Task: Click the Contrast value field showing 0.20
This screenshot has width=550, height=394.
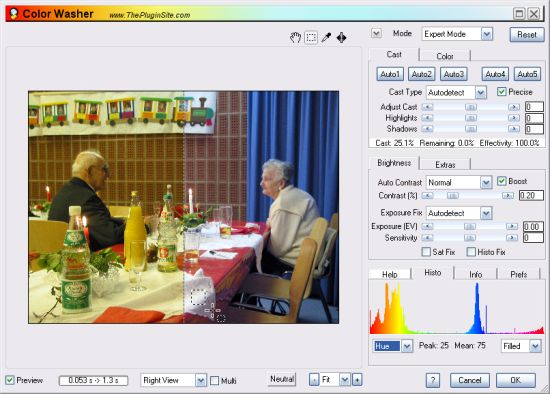Action: [x=531, y=195]
